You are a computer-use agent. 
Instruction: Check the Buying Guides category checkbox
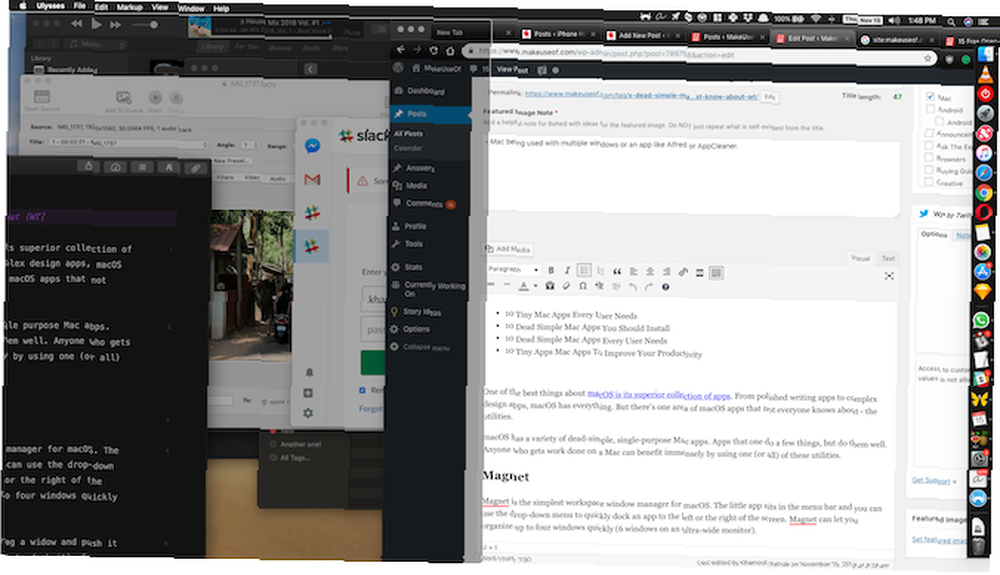(x=929, y=170)
